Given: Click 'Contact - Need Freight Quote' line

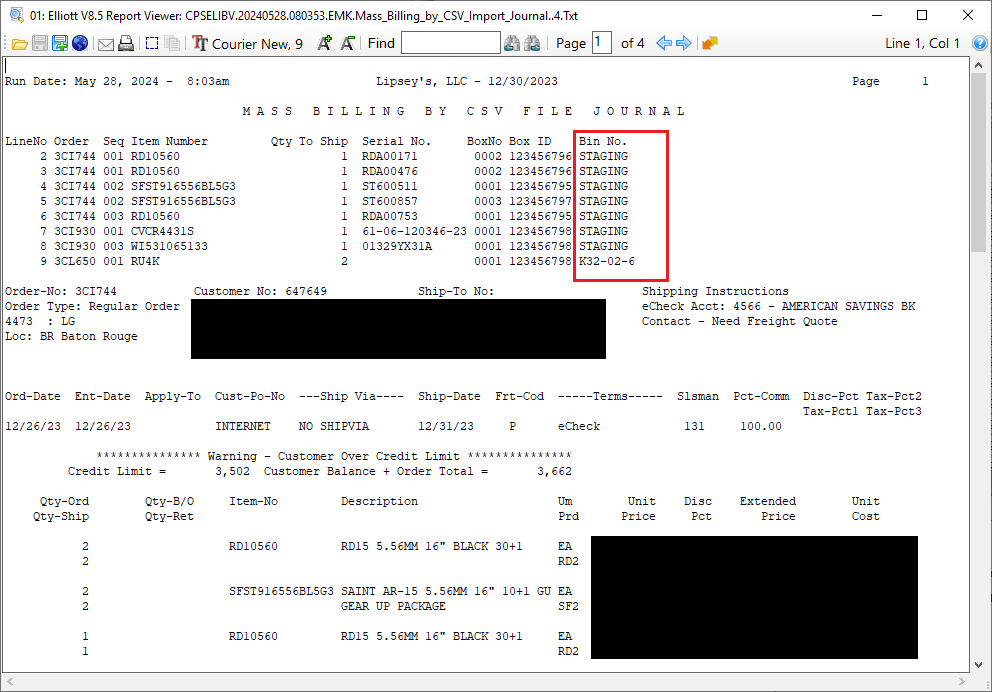Looking at the screenshot, I should 740,321.
